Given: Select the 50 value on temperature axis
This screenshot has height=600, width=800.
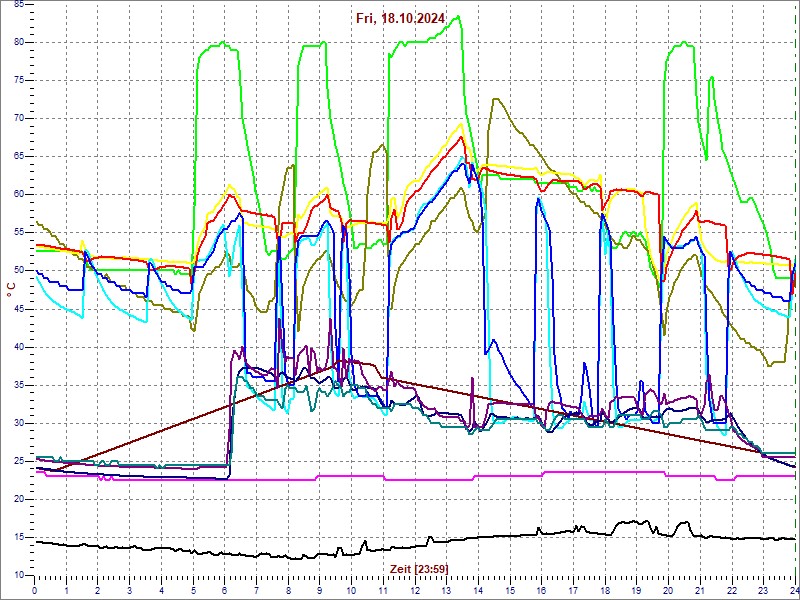Looking at the screenshot, I should tap(18, 271).
